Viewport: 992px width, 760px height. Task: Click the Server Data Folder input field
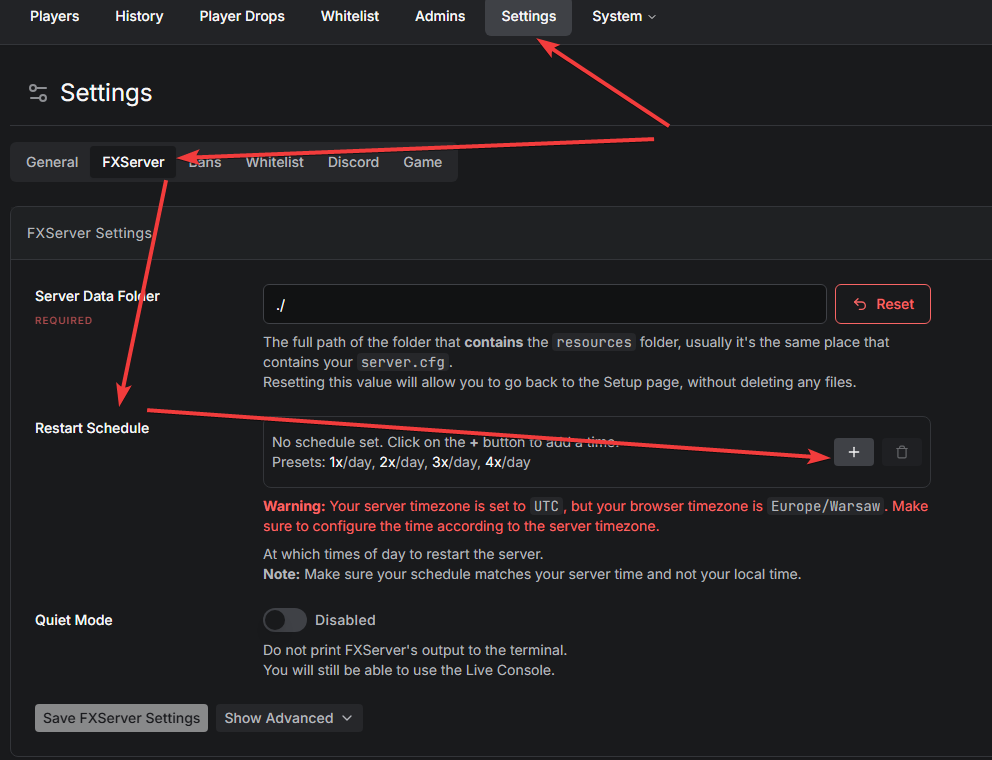click(x=544, y=304)
